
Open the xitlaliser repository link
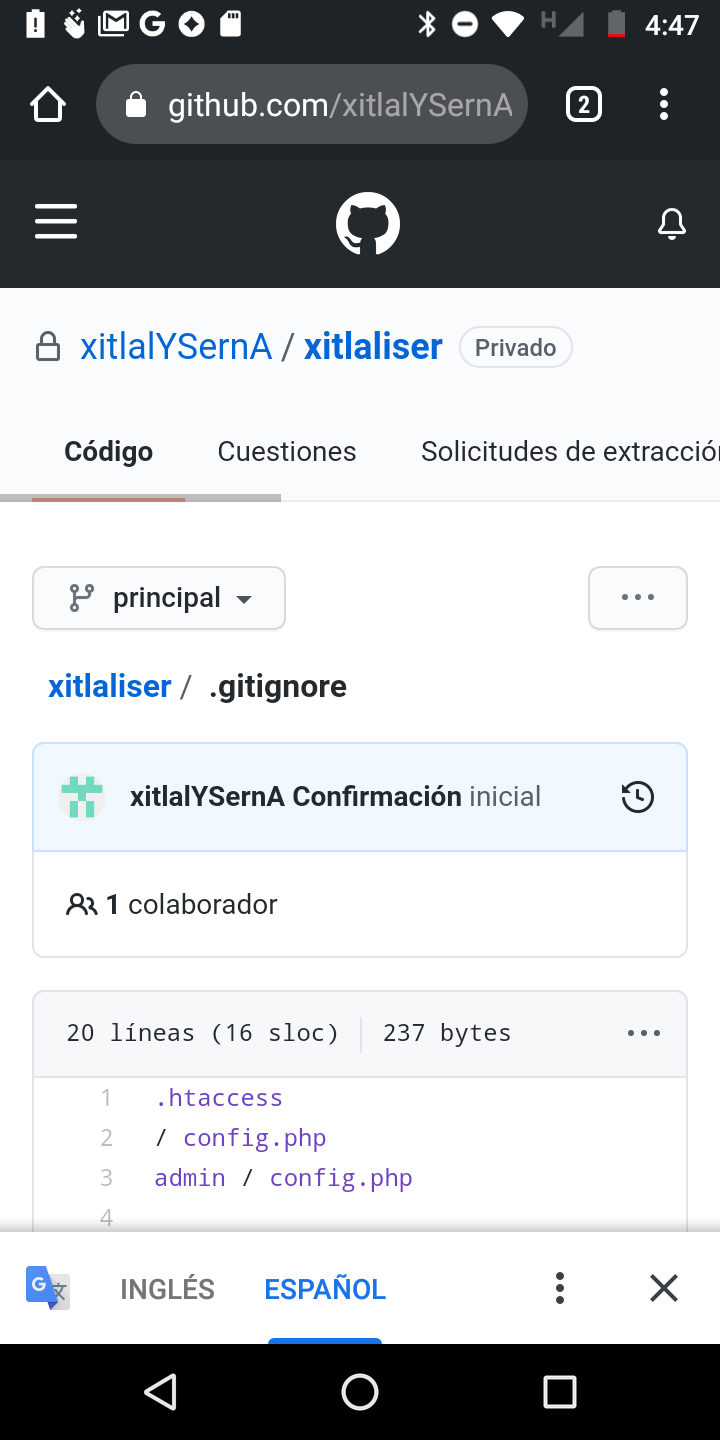372,347
